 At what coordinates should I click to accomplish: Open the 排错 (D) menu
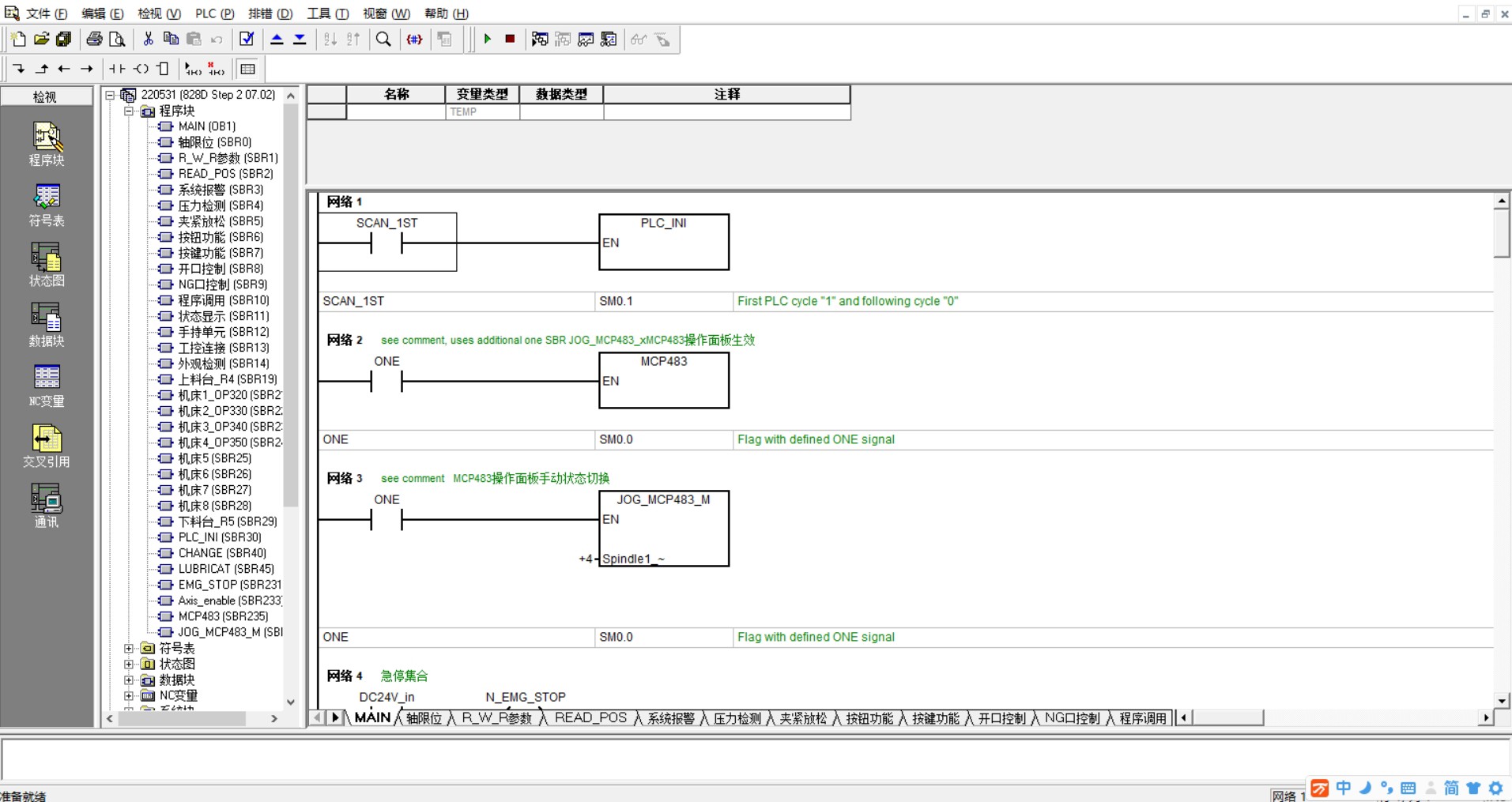click(x=270, y=13)
